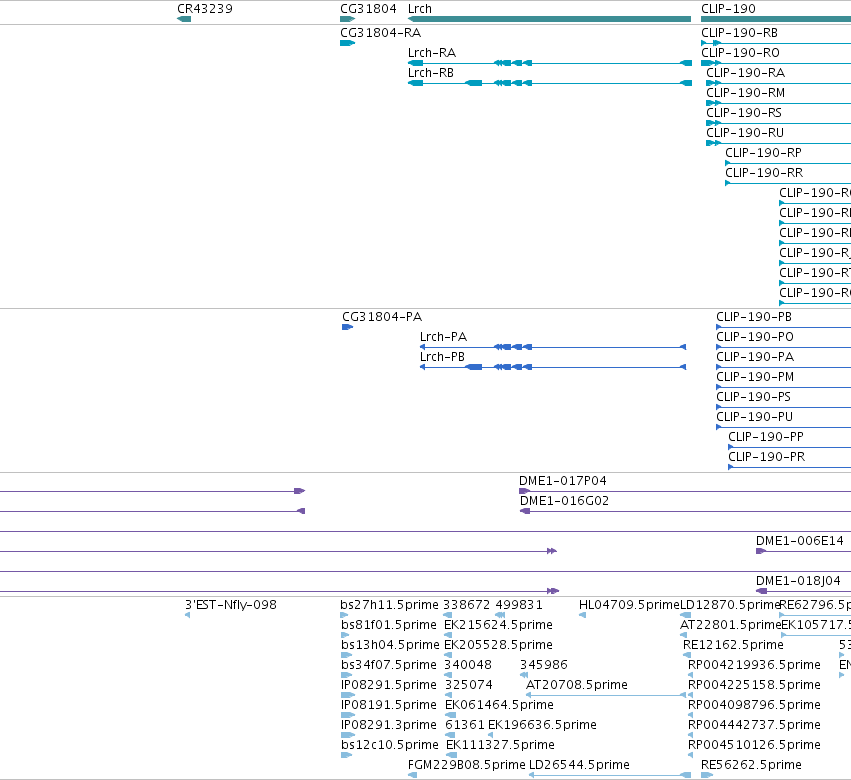Click EST RP004225158.5prime

point(754,685)
